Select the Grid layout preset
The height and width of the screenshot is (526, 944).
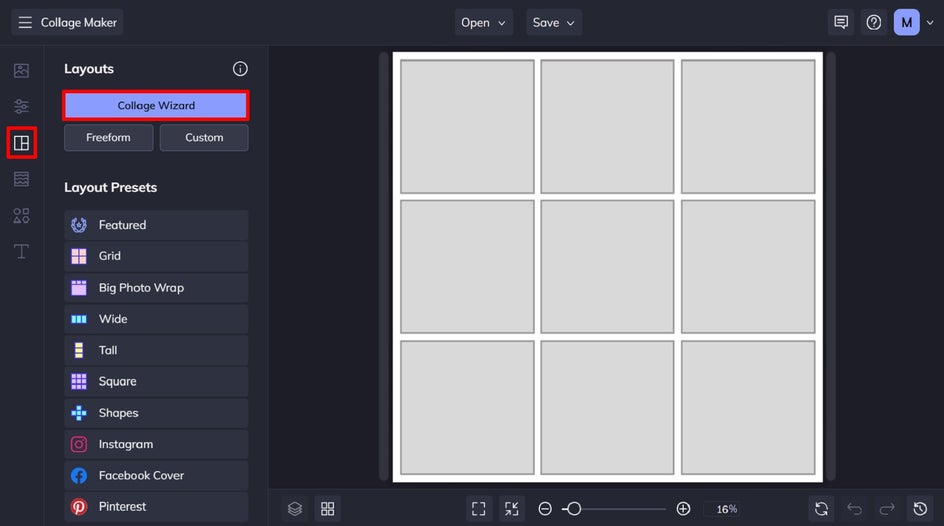pyautogui.click(x=156, y=256)
